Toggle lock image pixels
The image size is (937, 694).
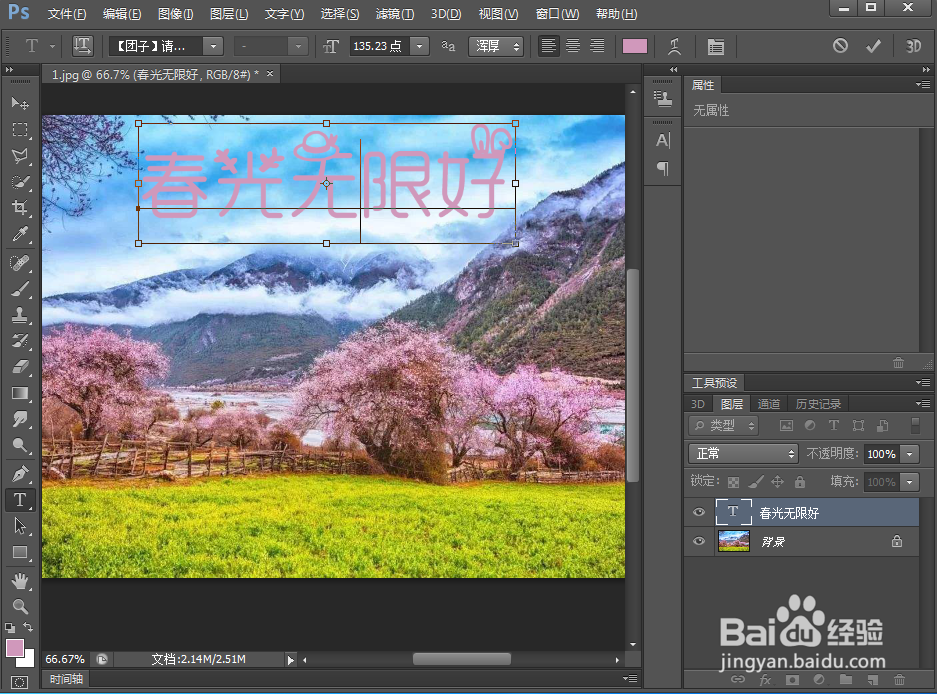756,482
